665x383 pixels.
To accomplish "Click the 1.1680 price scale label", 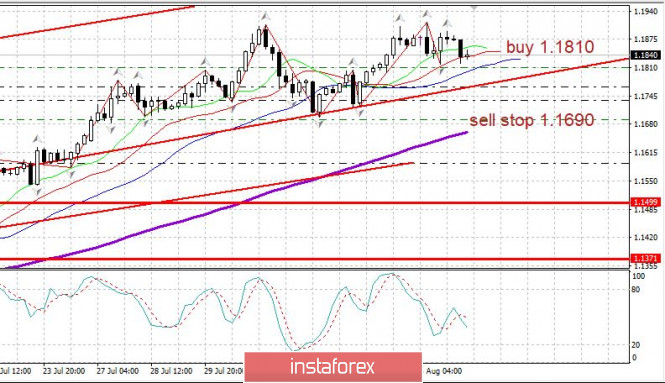I will pyautogui.click(x=646, y=124).
